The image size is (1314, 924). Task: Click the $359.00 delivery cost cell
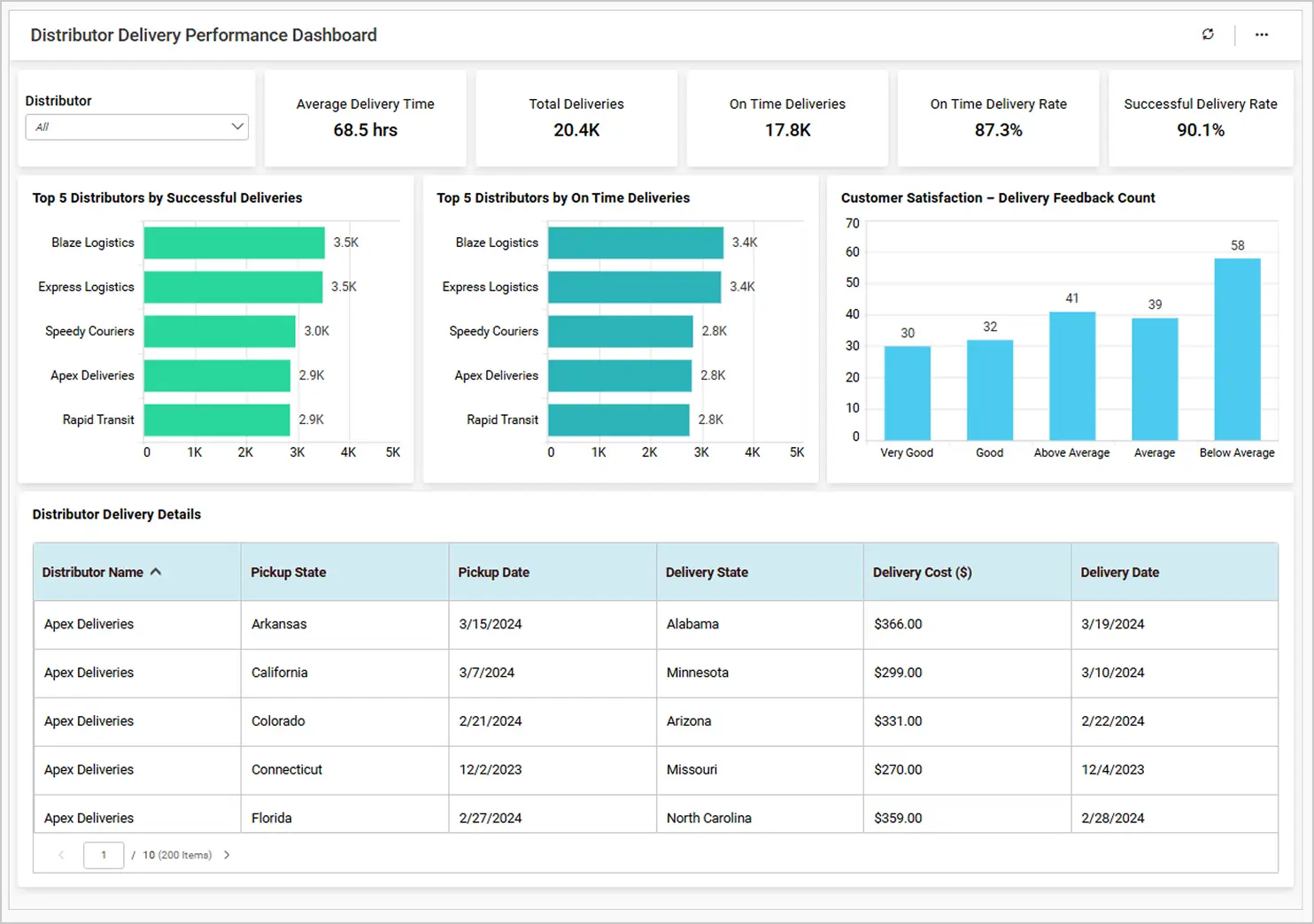click(967, 814)
